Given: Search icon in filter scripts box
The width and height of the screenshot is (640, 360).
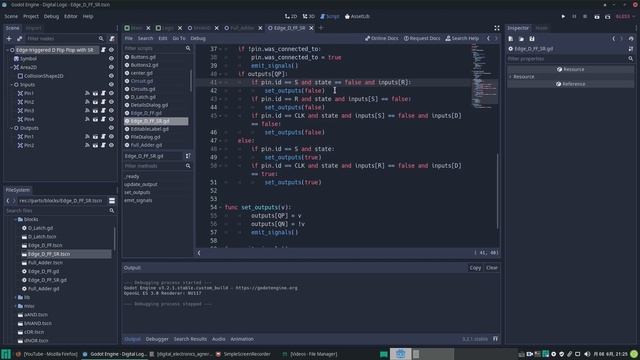Looking at the screenshot, I should click(188, 48).
